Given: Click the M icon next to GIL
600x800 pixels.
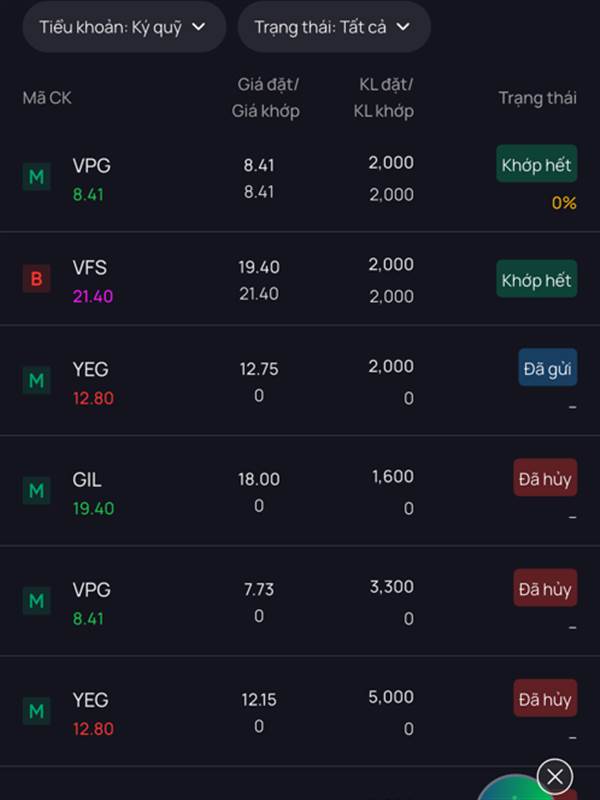Looking at the screenshot, I should tap(36, 491).
